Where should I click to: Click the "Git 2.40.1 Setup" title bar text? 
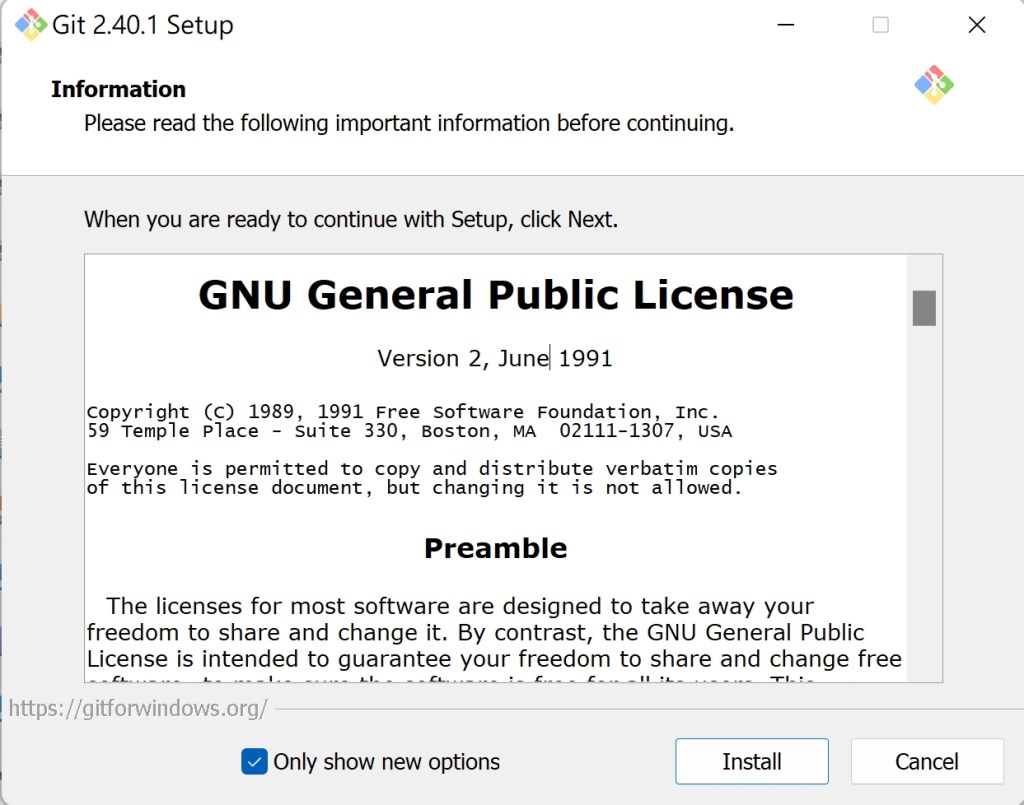tap(142, 25)
